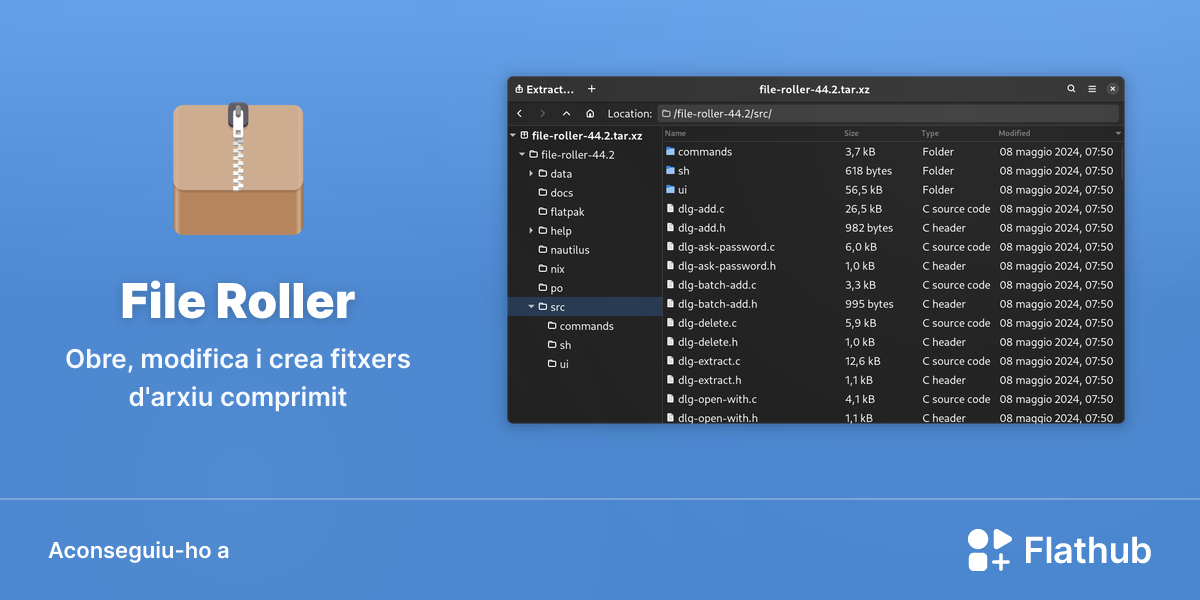Click the commands folder icon in list
This screenshot has height=600, width=1200.
click(670, 152)
